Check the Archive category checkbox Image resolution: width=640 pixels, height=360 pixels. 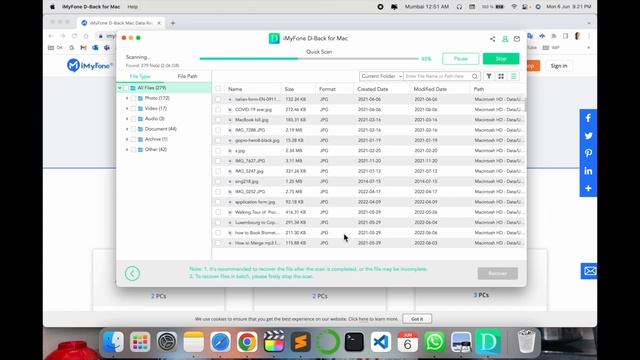point(133,139)
